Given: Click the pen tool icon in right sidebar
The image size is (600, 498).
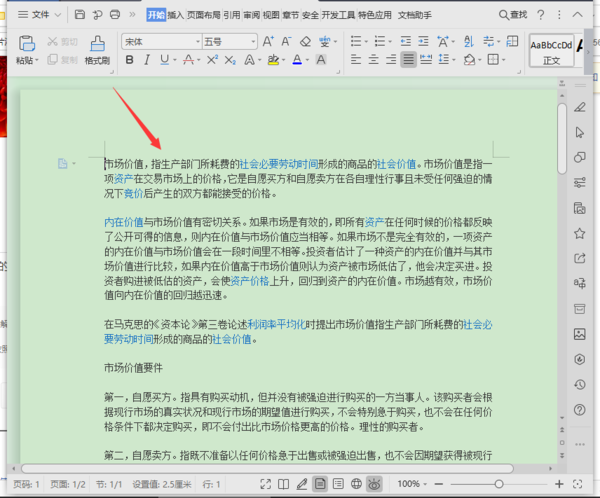Looking at the screenshot, I should point(580,107).
